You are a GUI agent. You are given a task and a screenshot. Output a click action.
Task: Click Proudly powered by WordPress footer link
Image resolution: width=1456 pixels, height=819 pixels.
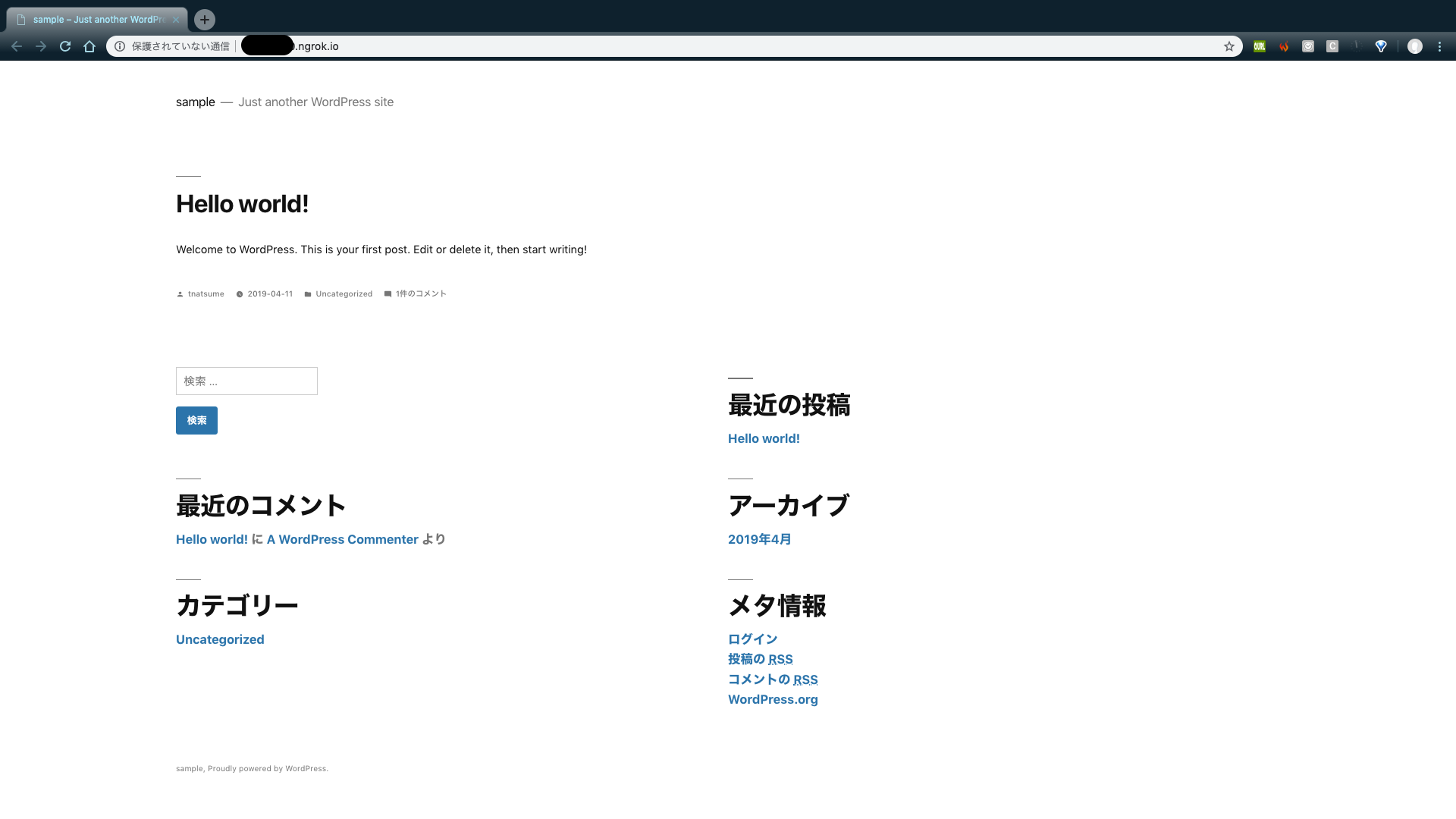tap(268, 768)
